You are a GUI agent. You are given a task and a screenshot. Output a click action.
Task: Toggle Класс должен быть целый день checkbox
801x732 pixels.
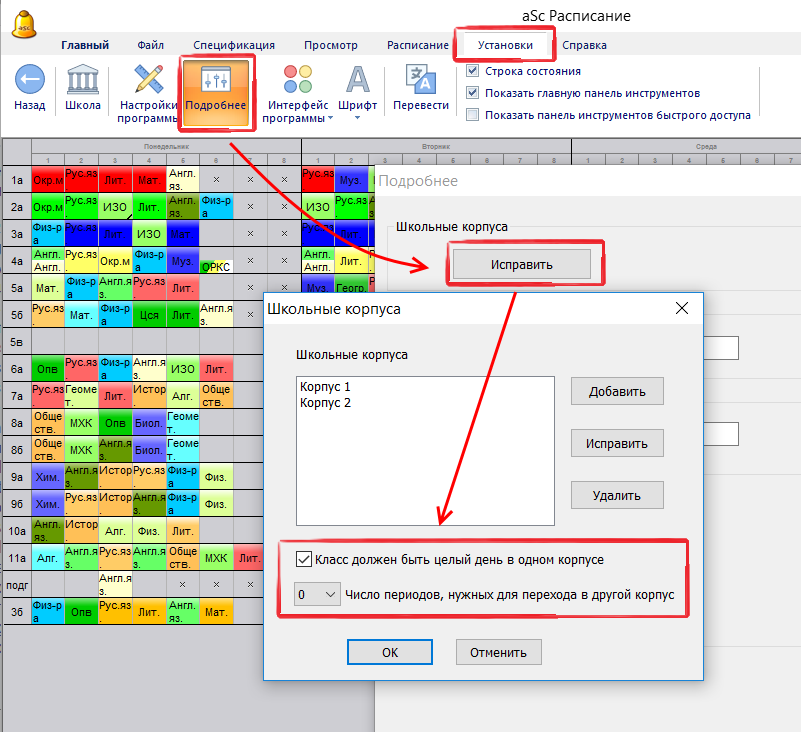coord(304,560)
